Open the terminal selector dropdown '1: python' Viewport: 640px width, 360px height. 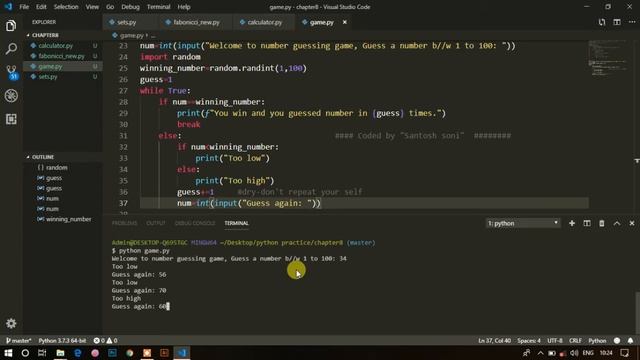523,223
